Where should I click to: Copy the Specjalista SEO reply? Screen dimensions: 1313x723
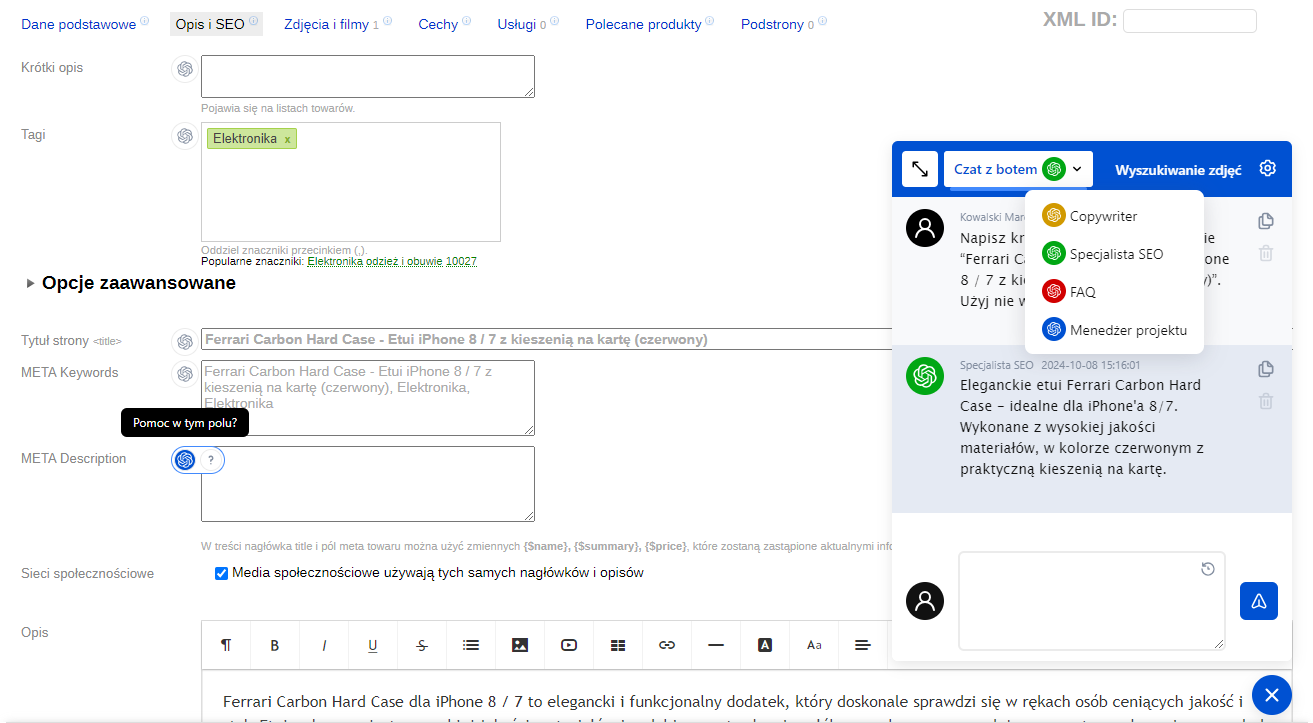(1266, 369)
